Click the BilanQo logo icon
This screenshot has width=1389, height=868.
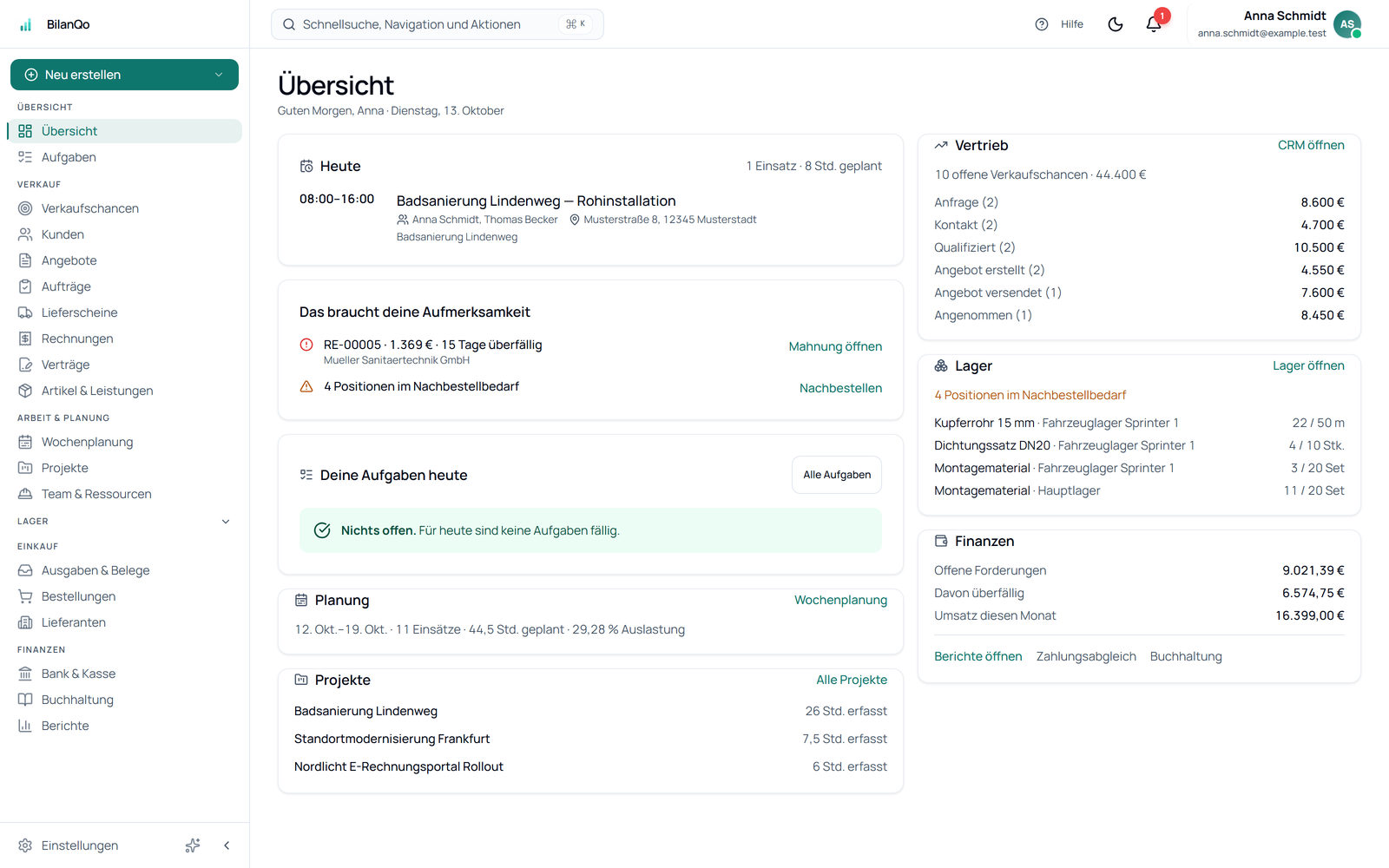[25, 24]
